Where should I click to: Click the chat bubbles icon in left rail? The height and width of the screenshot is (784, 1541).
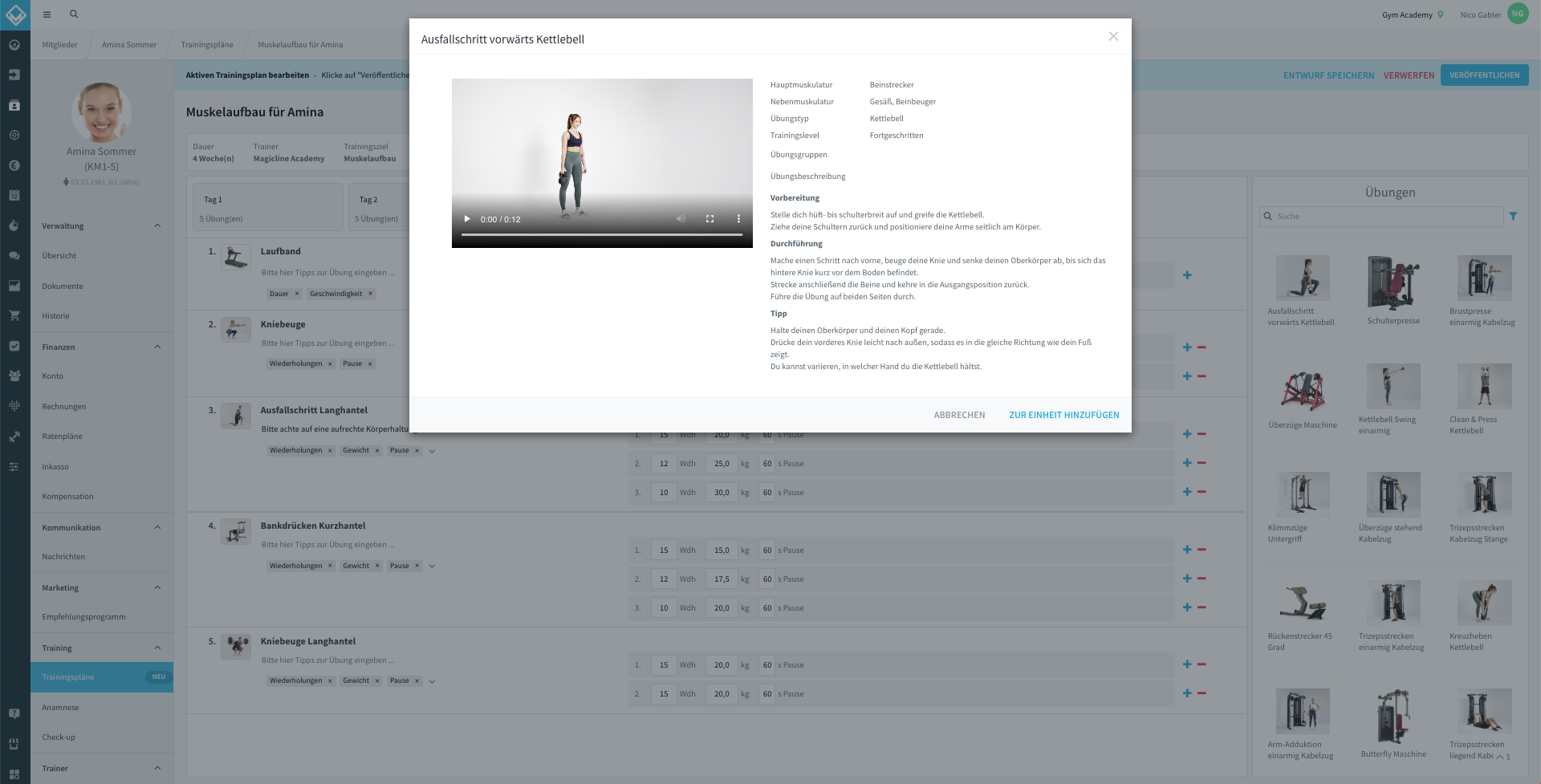click(x=14, y=255)
